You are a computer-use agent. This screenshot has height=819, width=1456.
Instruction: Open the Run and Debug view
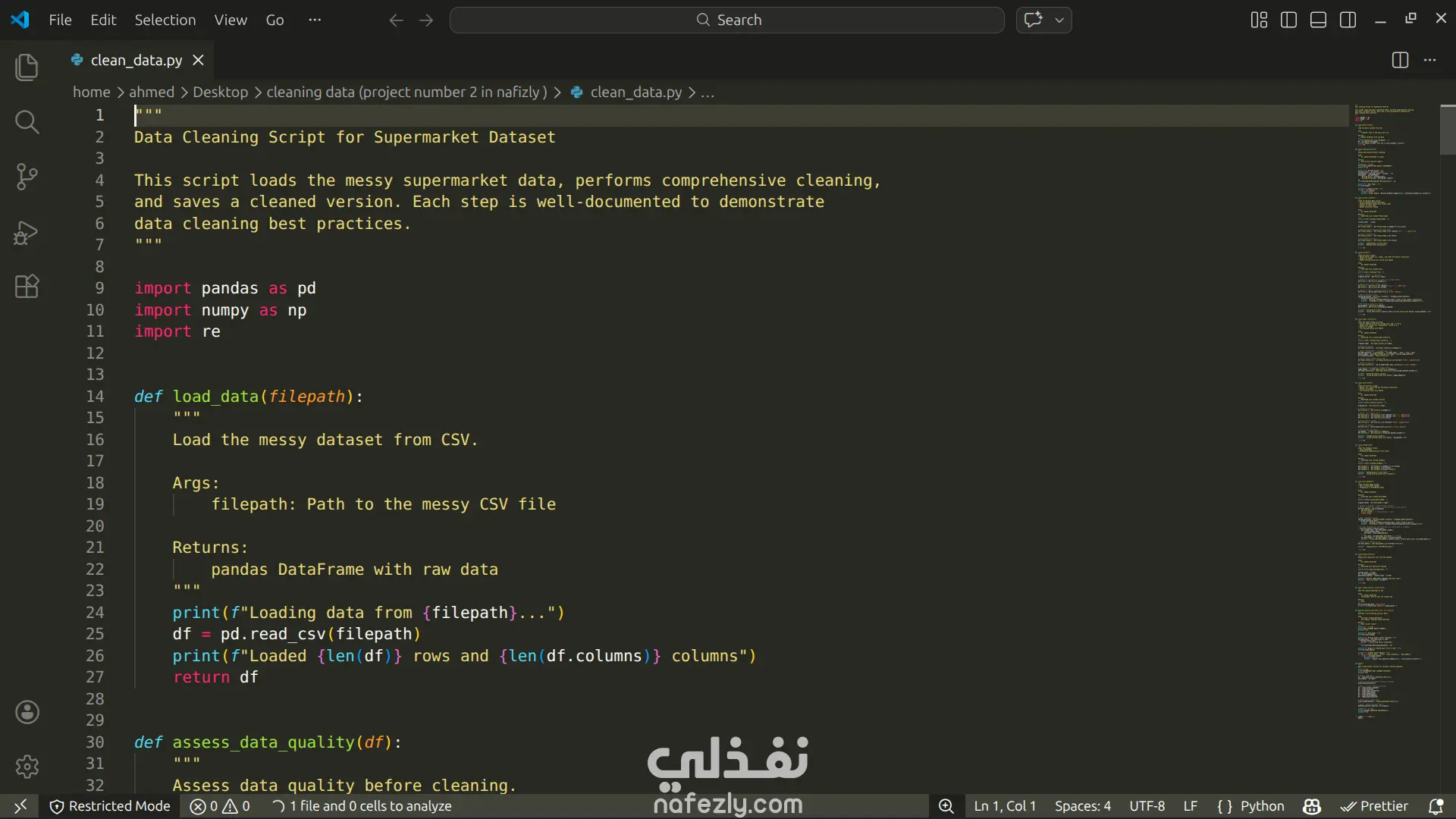(x=27, y=232)
